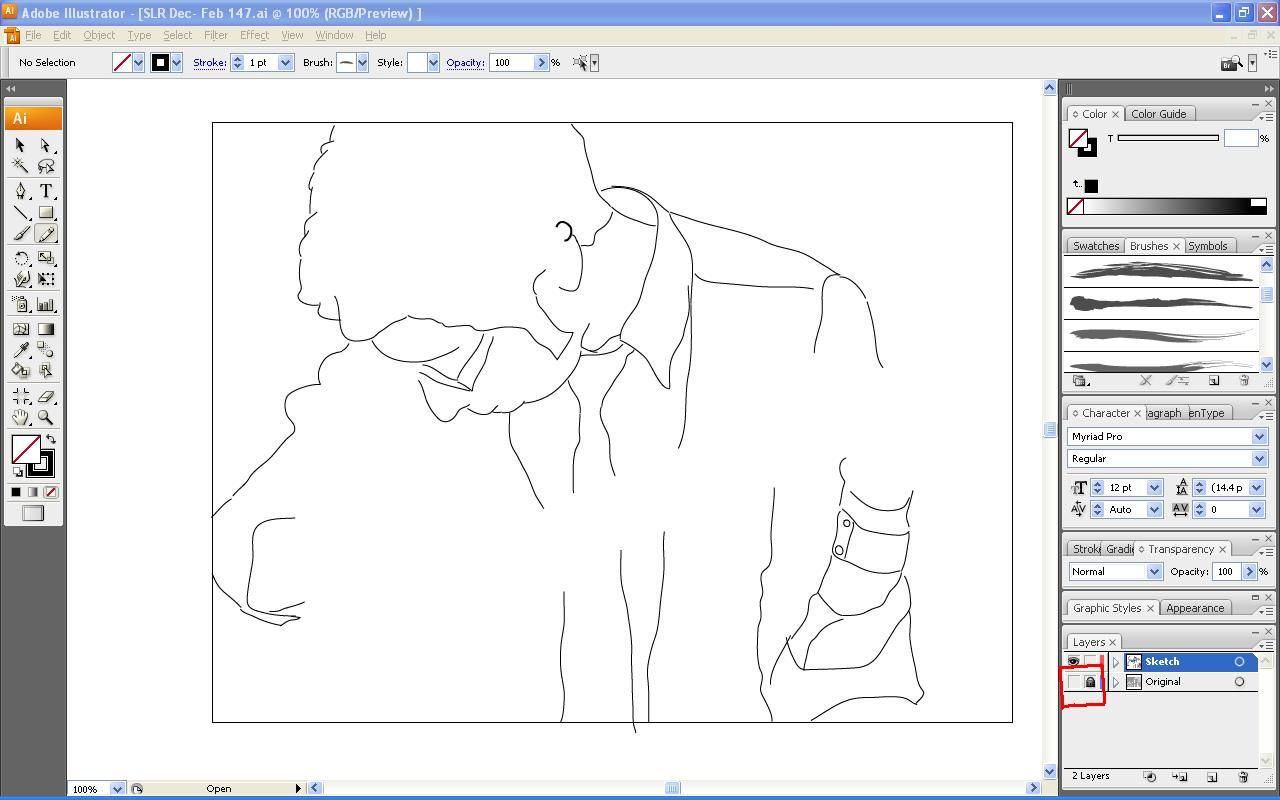
Task: Pick the Eyedropper tool
Action: (20, 350)
